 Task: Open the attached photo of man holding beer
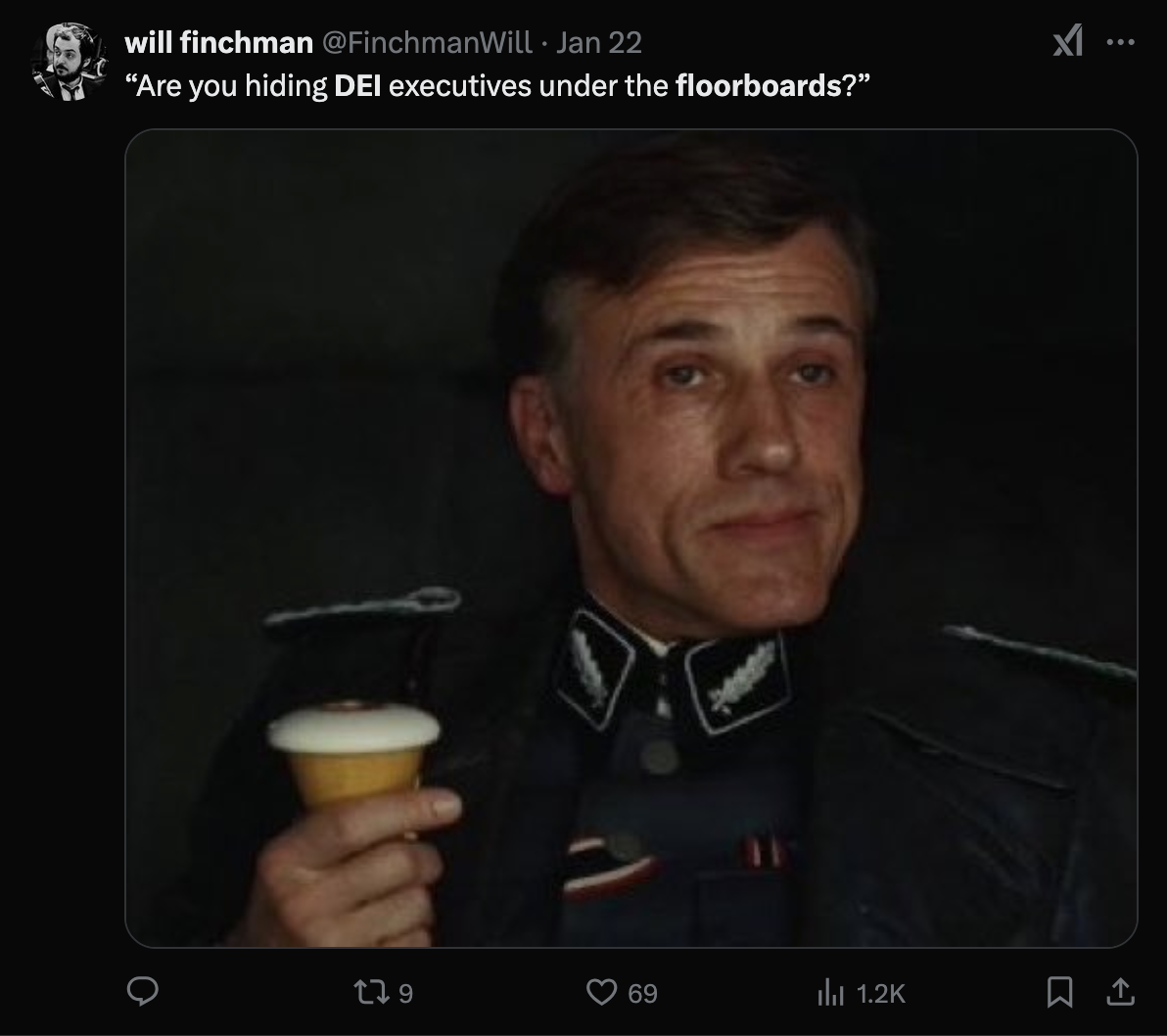631,539
